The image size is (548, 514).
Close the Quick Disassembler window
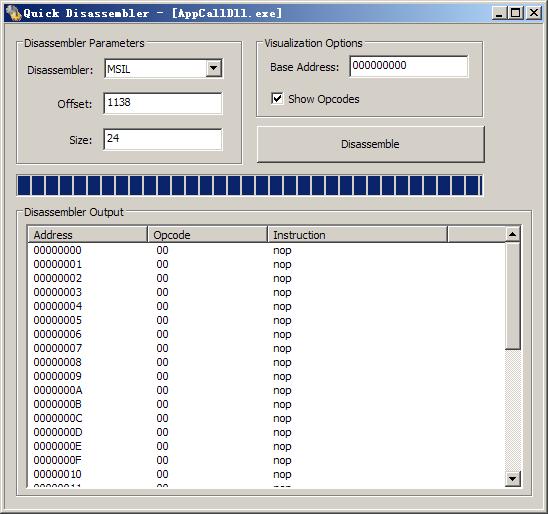click(x=534, y=13)
